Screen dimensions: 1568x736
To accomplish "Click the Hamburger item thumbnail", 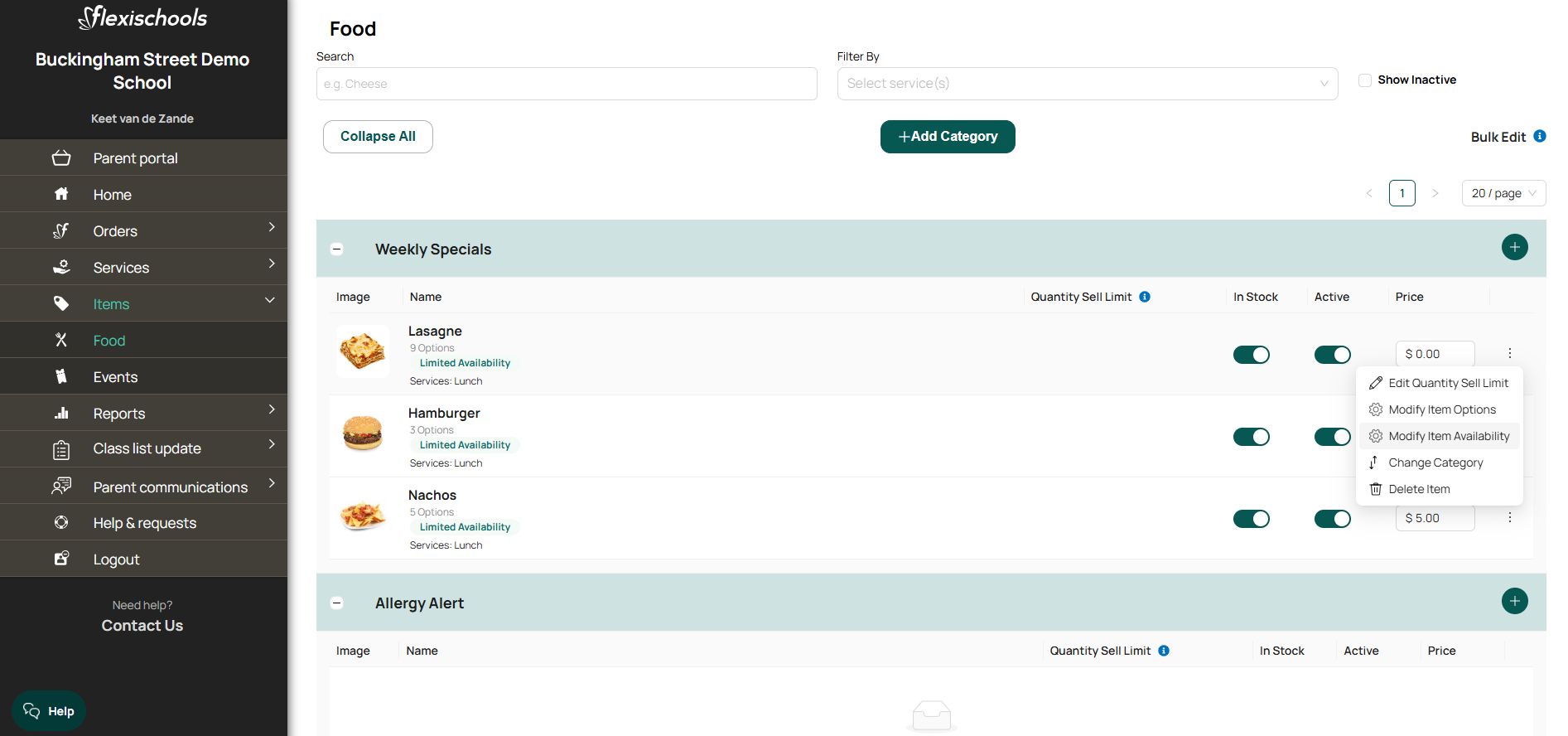I will point(363,433).
